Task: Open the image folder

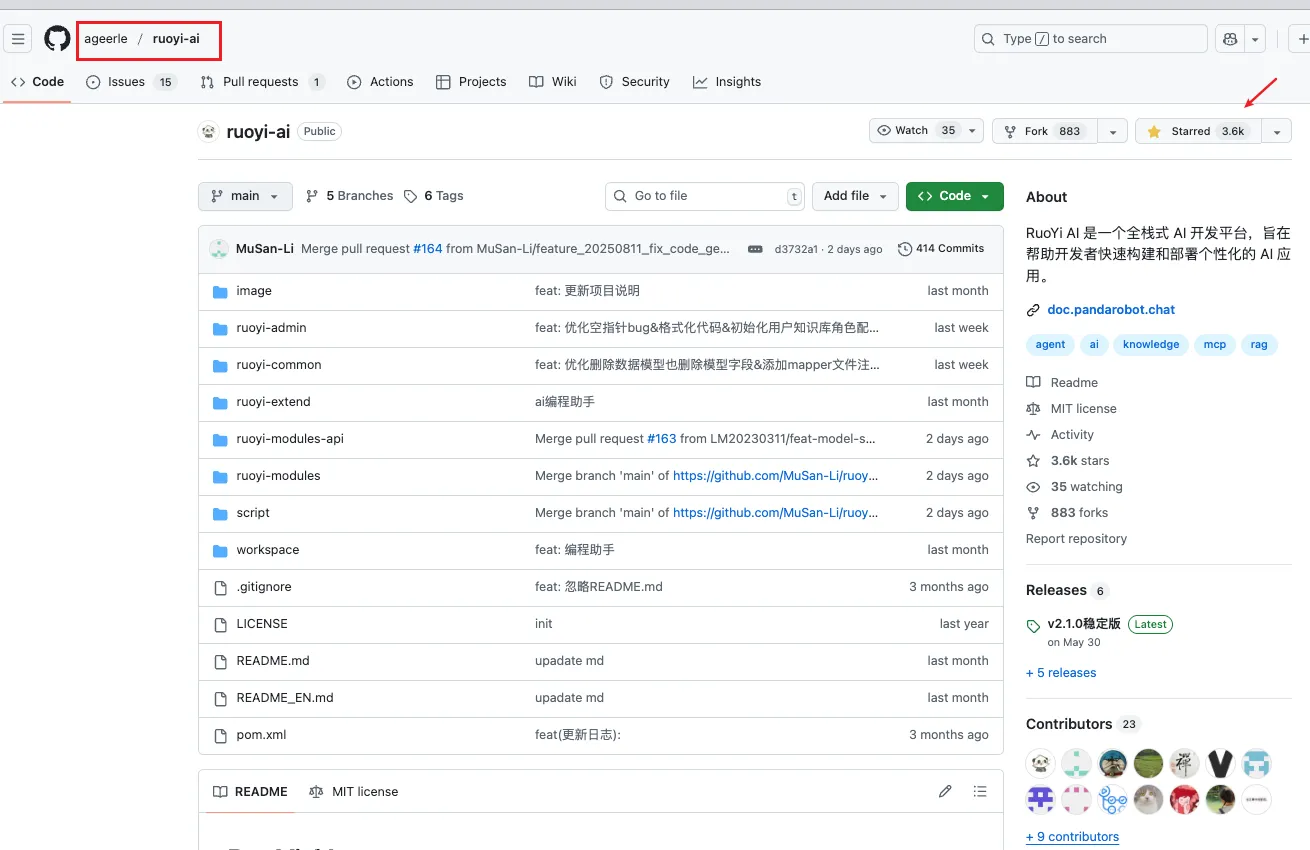Action: pyautogui.click(x=254, y=291)
